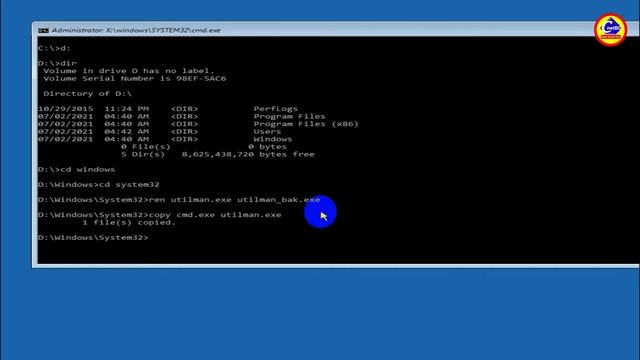Viewport: 640px width, 360px height.
Task: Click the 'cd windows' command line
Action: point(76,169)
